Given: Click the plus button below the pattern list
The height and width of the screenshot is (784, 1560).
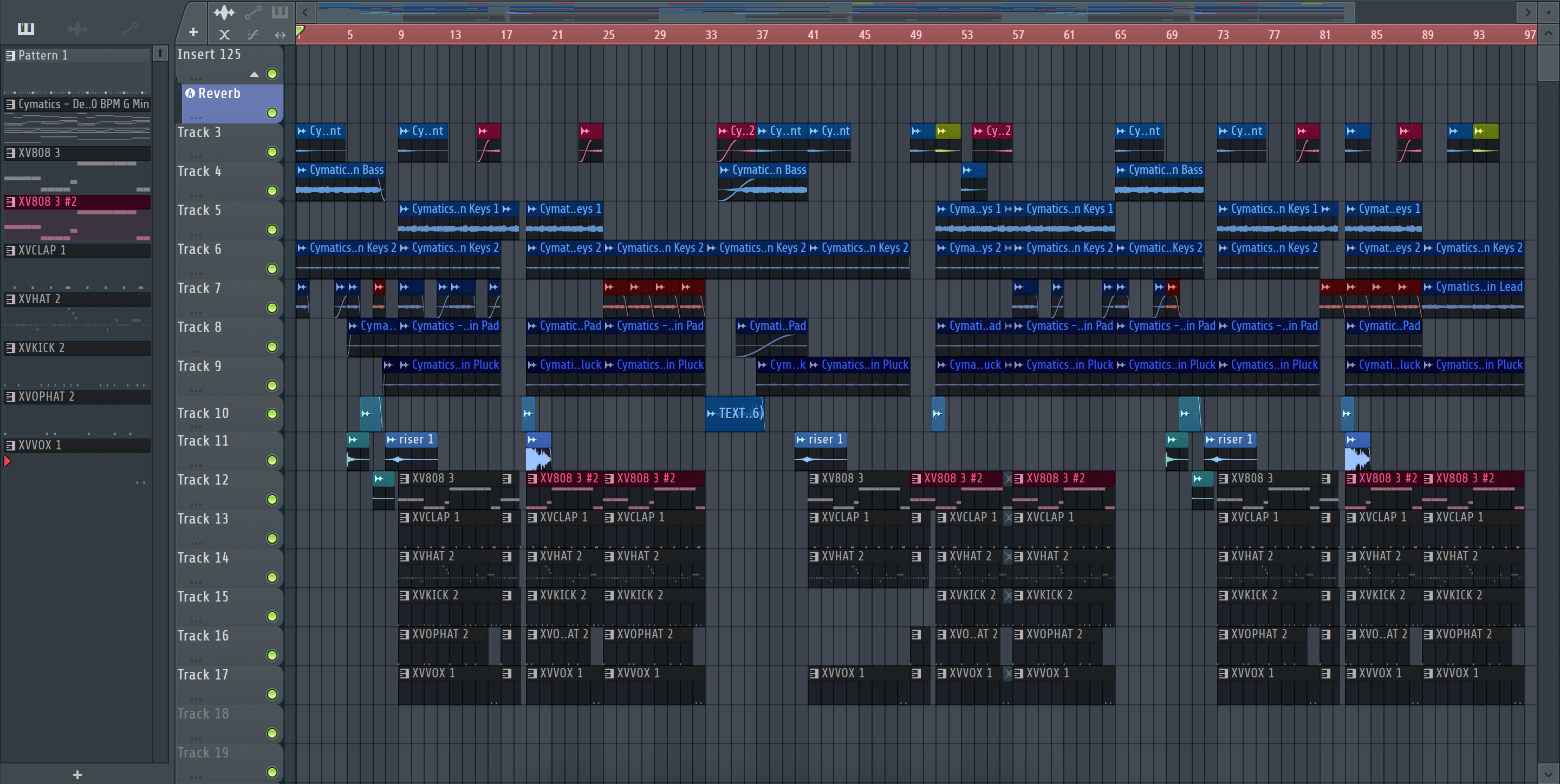Looking at the screenshot, I should (77, 775).
